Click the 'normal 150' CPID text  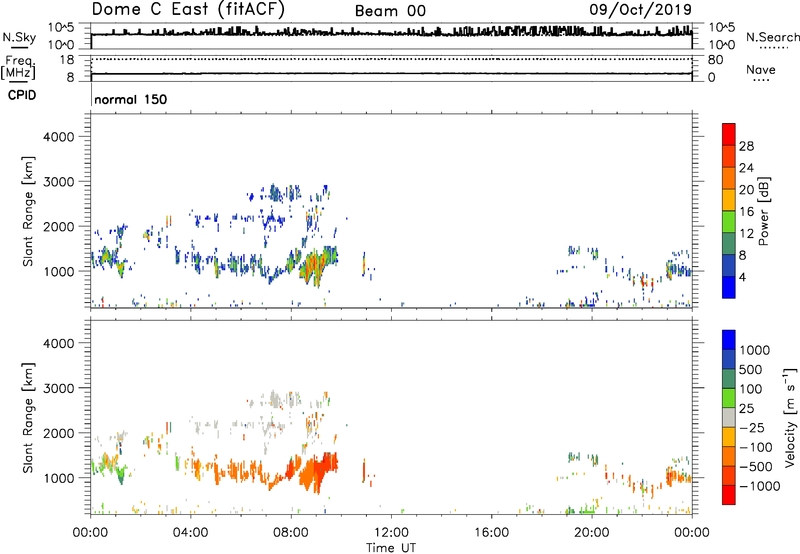coord(131,99)
